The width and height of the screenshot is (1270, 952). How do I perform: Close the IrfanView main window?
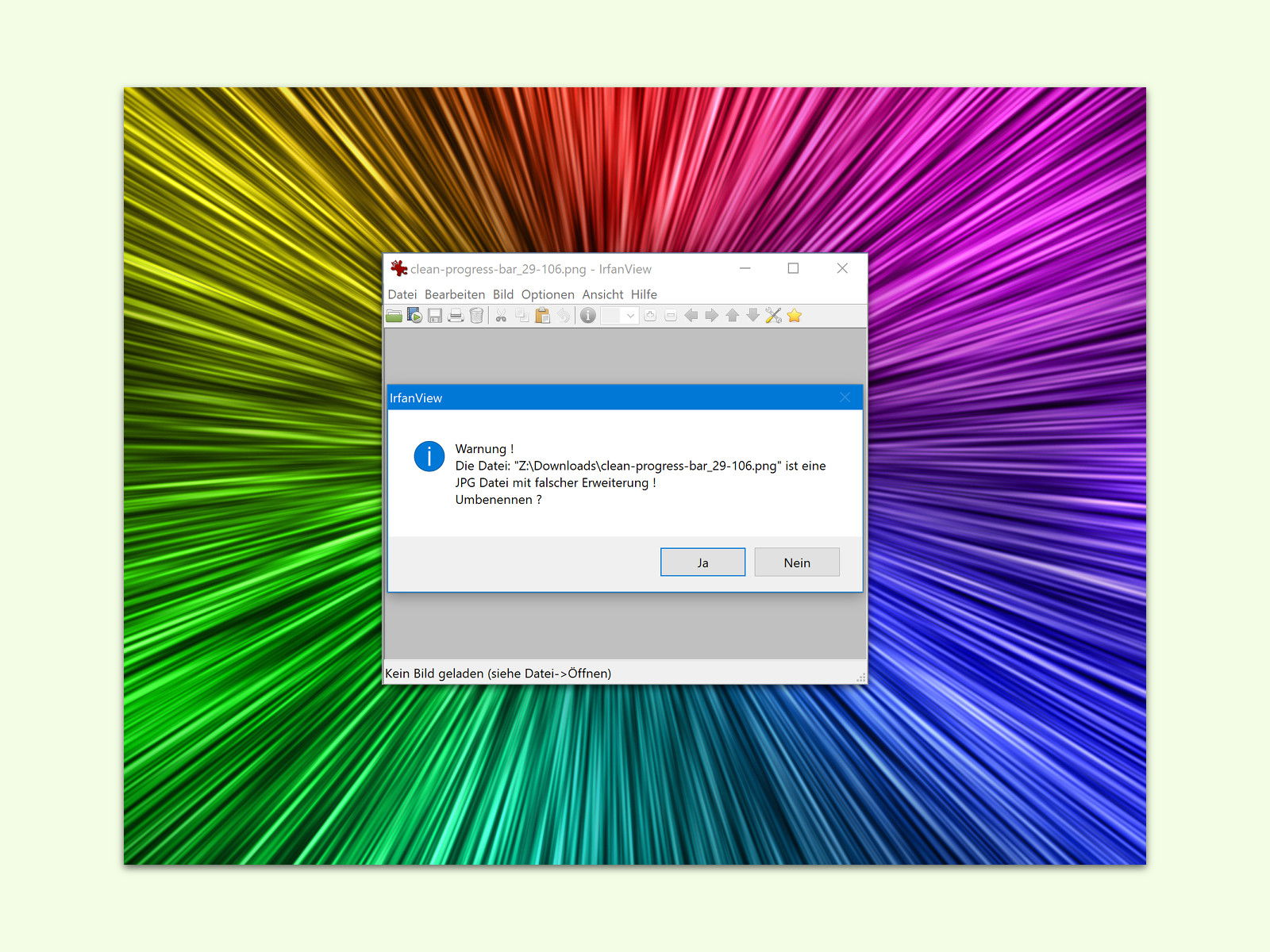842,268
